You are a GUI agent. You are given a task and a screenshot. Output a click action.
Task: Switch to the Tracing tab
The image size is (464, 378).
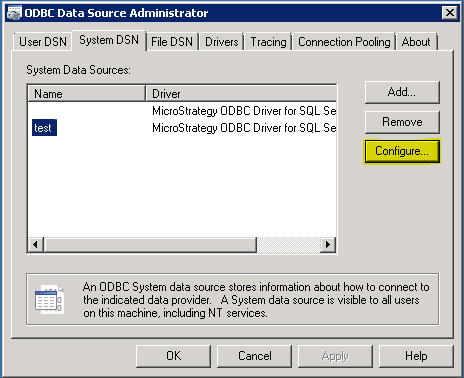pos(268,42)
